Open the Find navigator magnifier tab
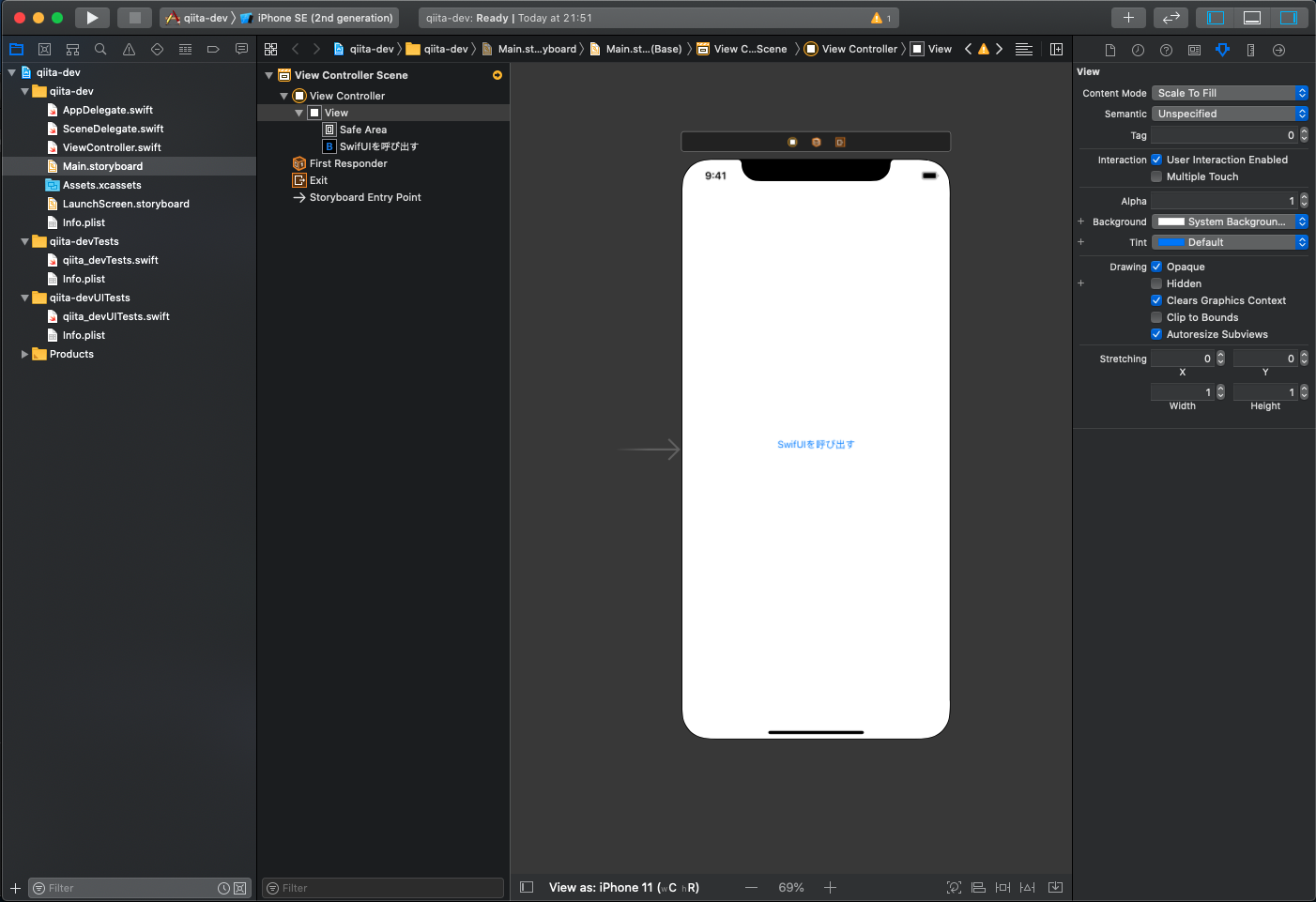 coord(100,49)
